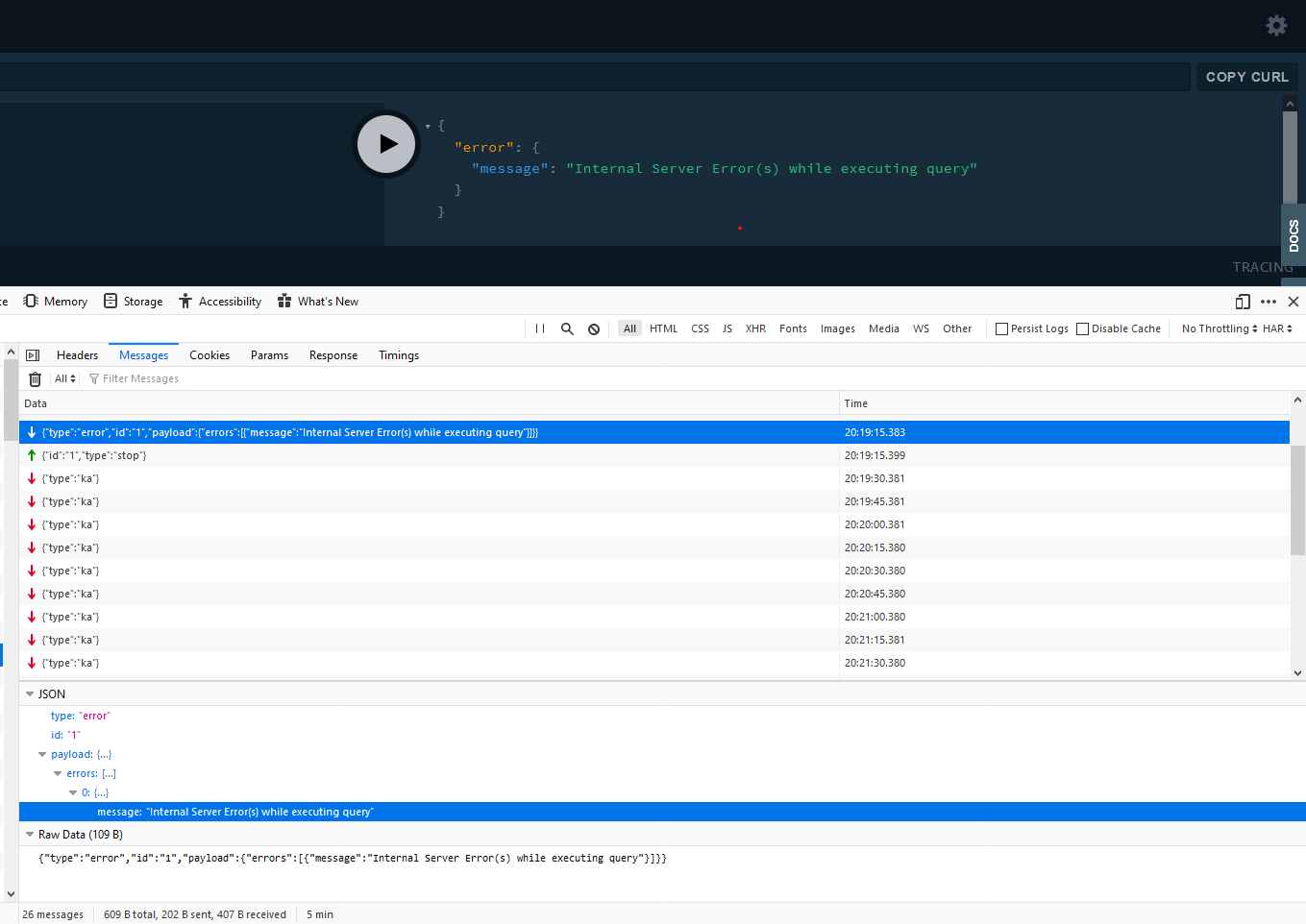This screenshot has width=1306, height=924.
Task: Click the request blocking icon
Action: pyautogui.click(x=593, y=328)
